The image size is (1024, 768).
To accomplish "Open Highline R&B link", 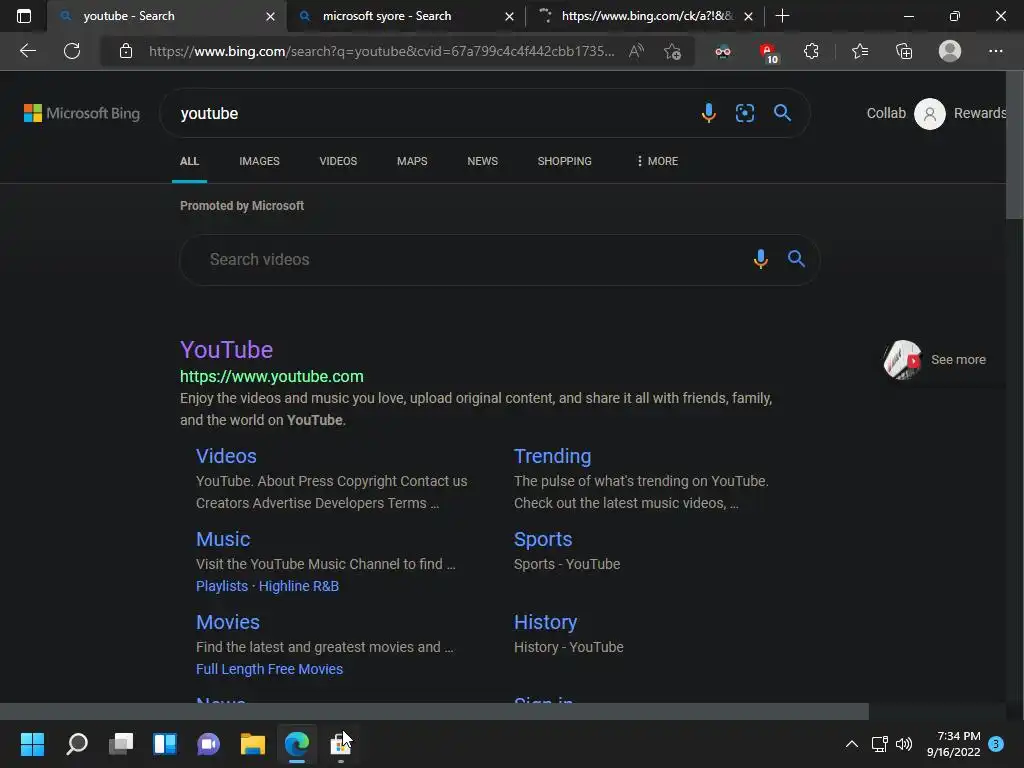I will (x=299, y=586).
